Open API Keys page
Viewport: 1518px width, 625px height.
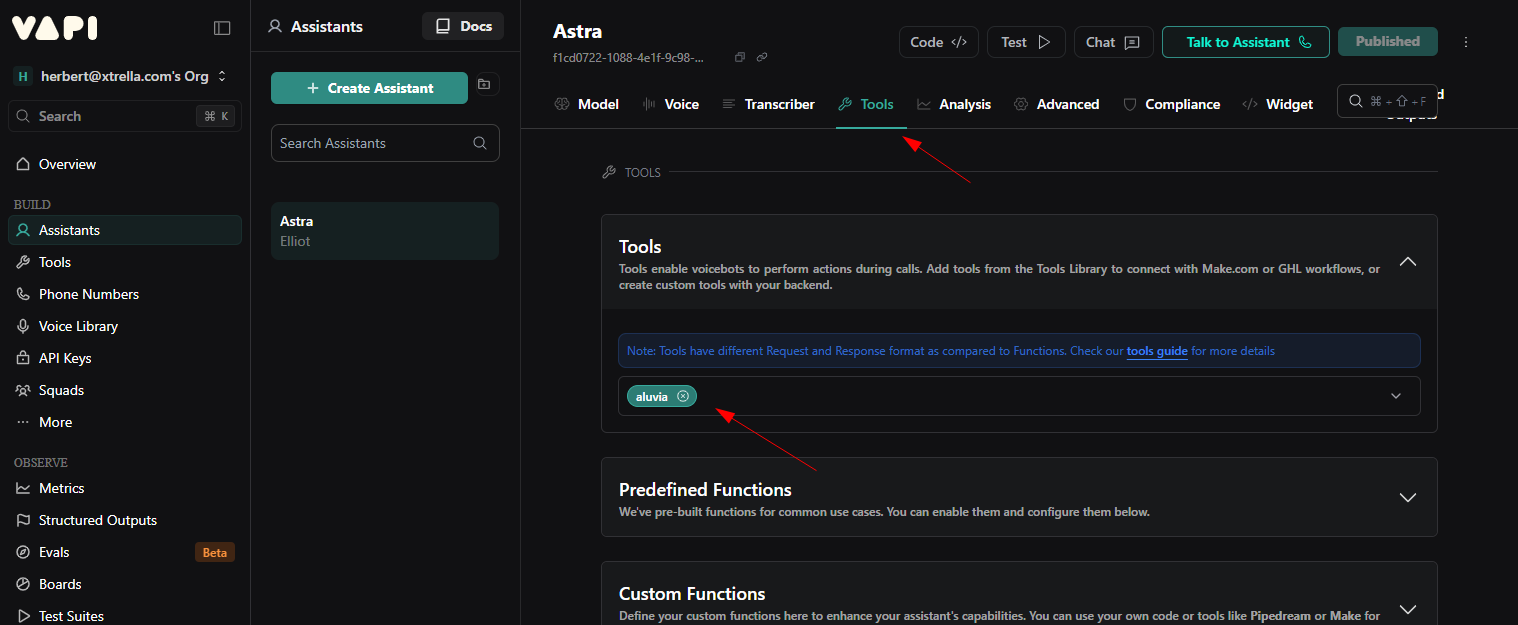[65, 358]
